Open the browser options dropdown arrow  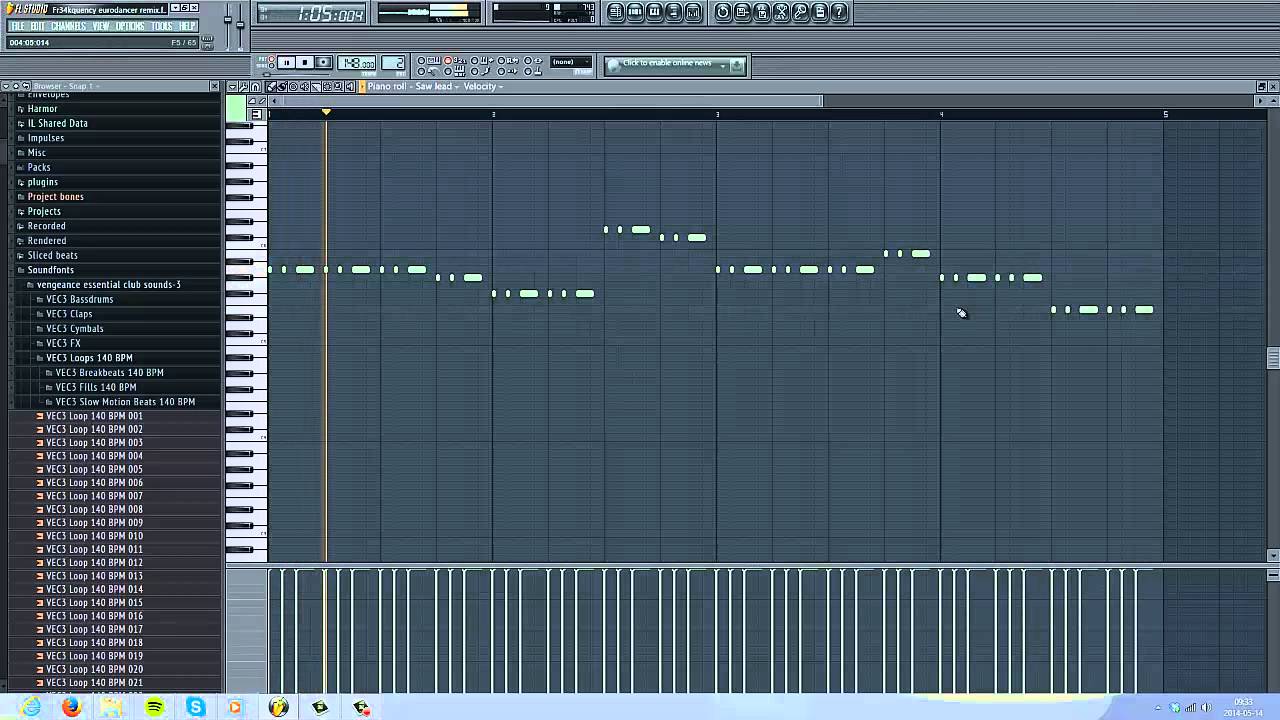(5, 86)
